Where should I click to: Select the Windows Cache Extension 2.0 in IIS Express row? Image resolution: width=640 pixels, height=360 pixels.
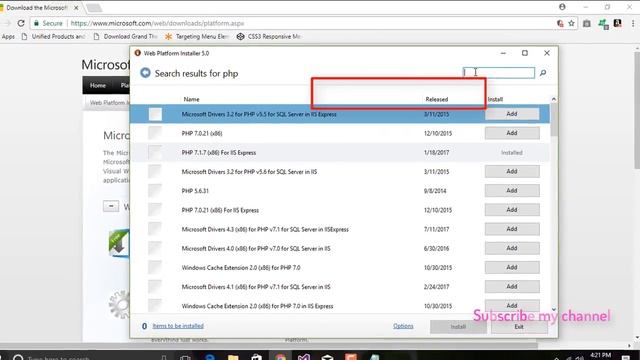pyautogui.click(x=340, y=306)
